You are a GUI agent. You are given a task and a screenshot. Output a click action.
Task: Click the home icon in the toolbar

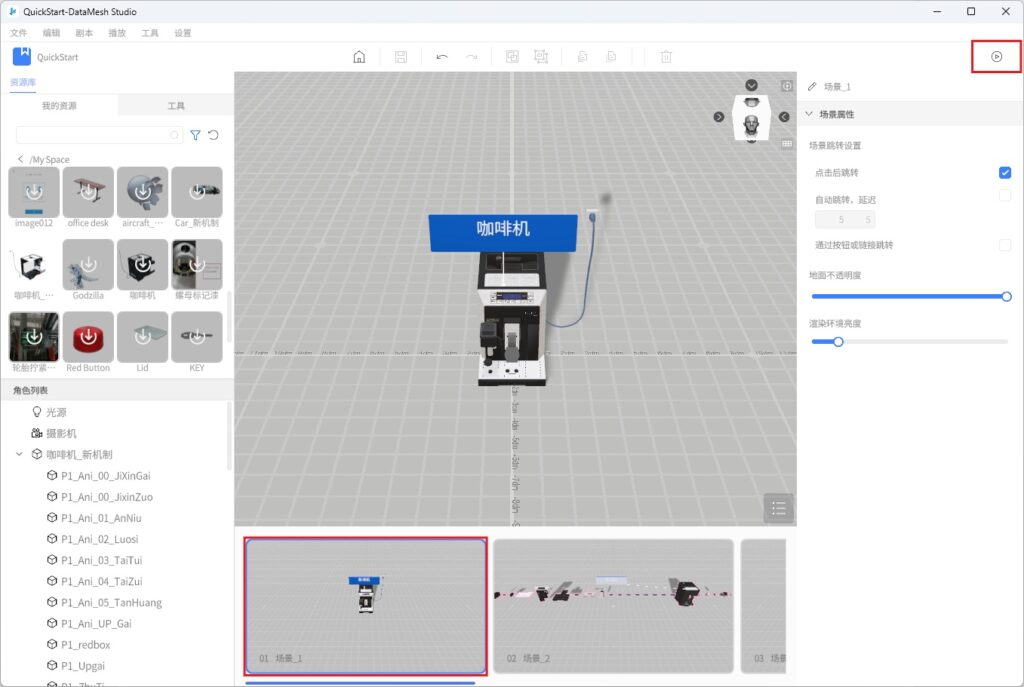tap(359, 57)
